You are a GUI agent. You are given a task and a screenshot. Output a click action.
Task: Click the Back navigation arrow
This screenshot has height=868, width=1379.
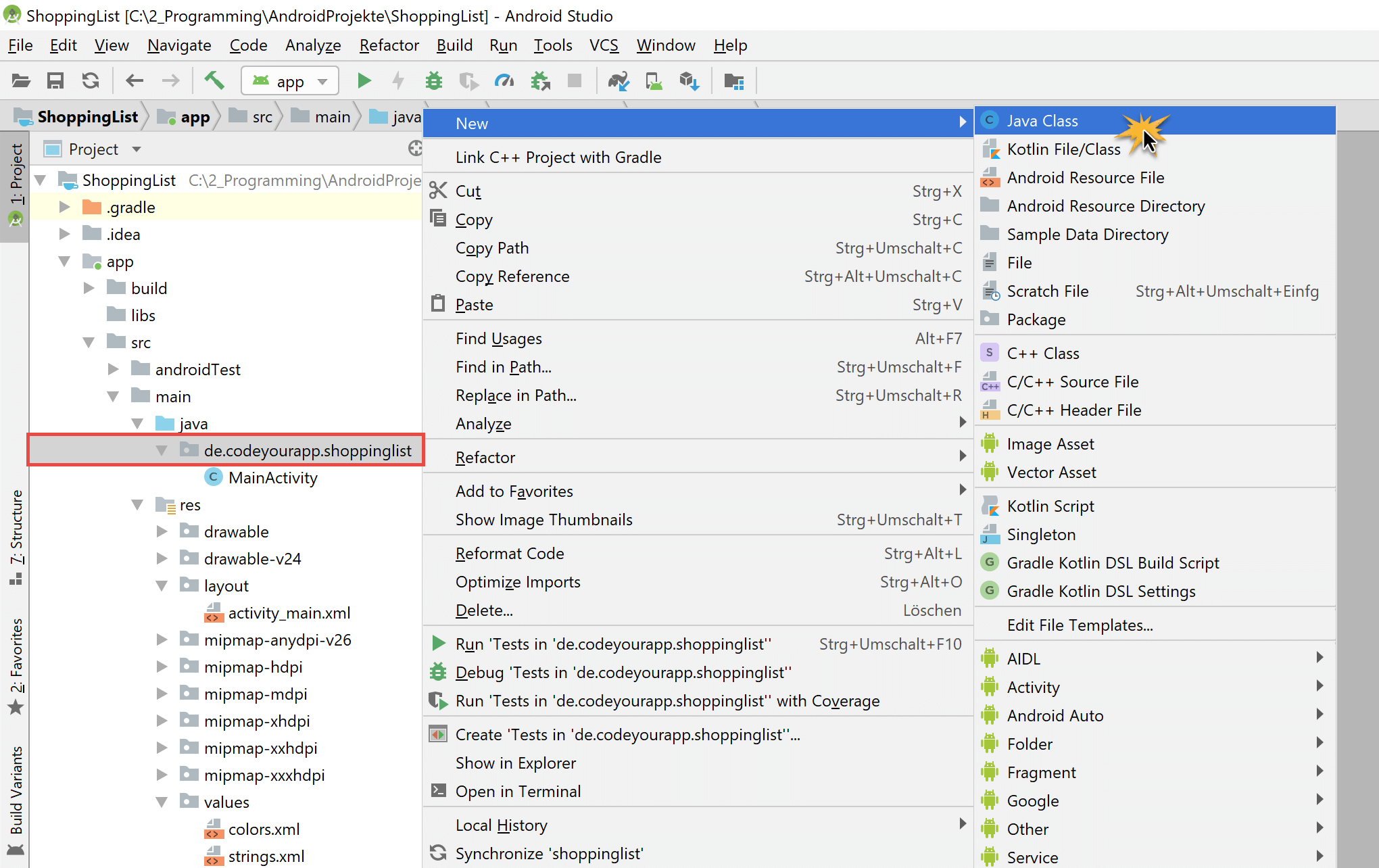[x=135, y=81]
